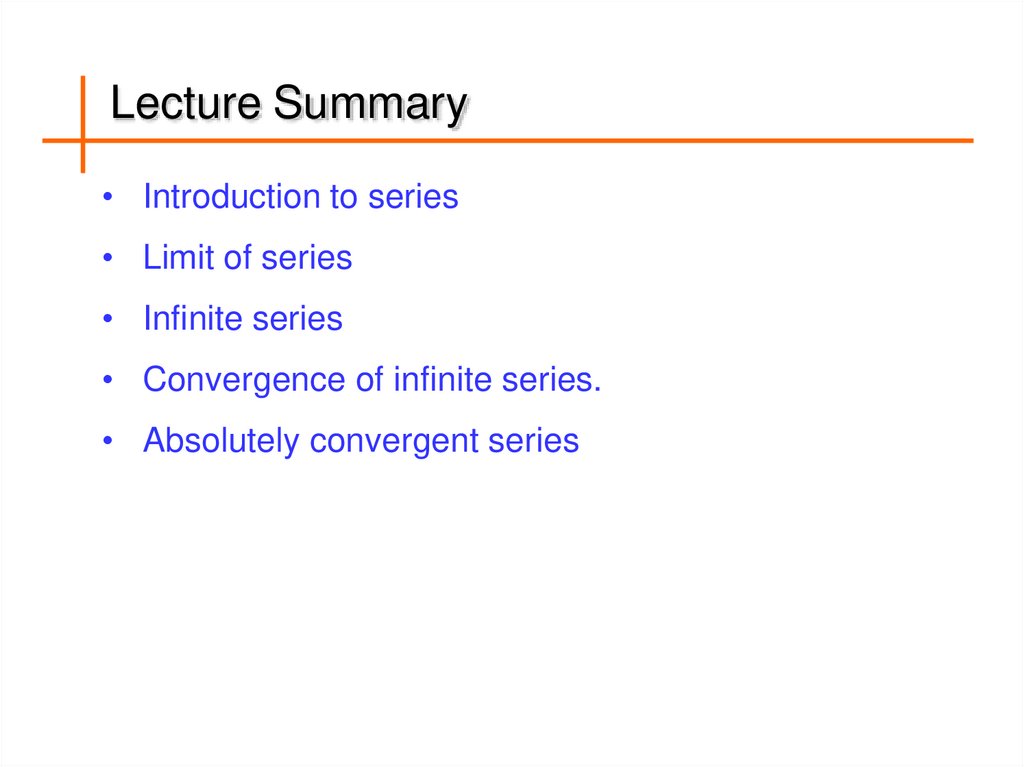The width and height of the screenshot is (1024, 767).
Task: Click the "Limit of series" bullet text
Action: tap(247, 258)
